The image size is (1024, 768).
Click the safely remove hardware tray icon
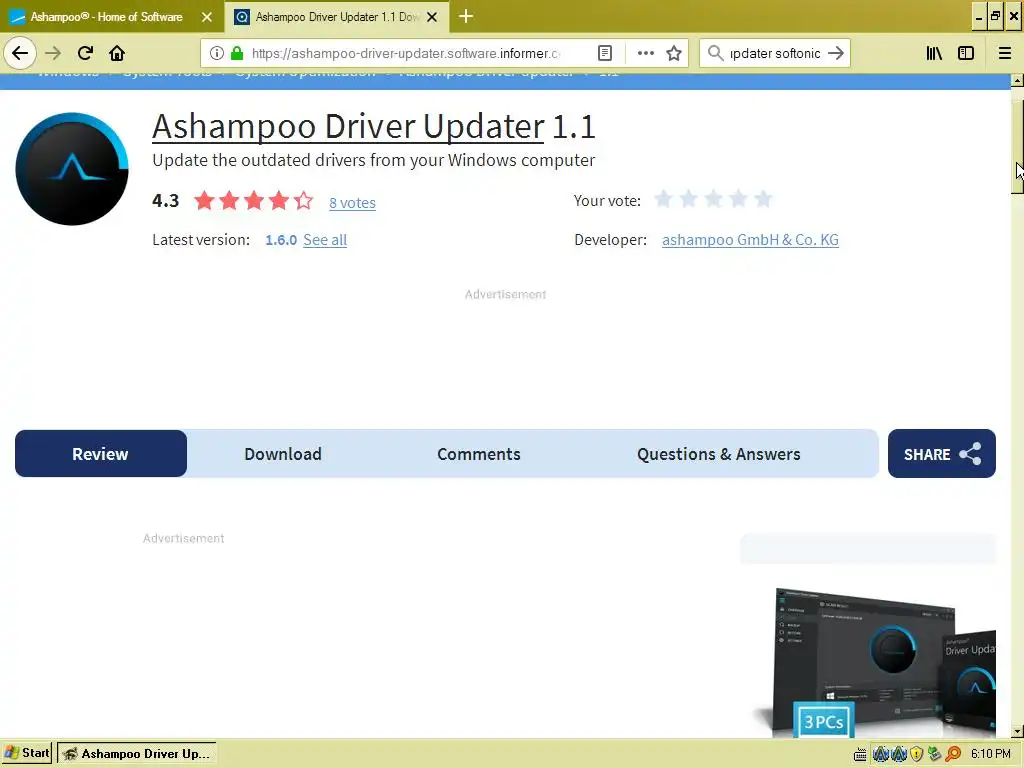[x=935, y=754]
